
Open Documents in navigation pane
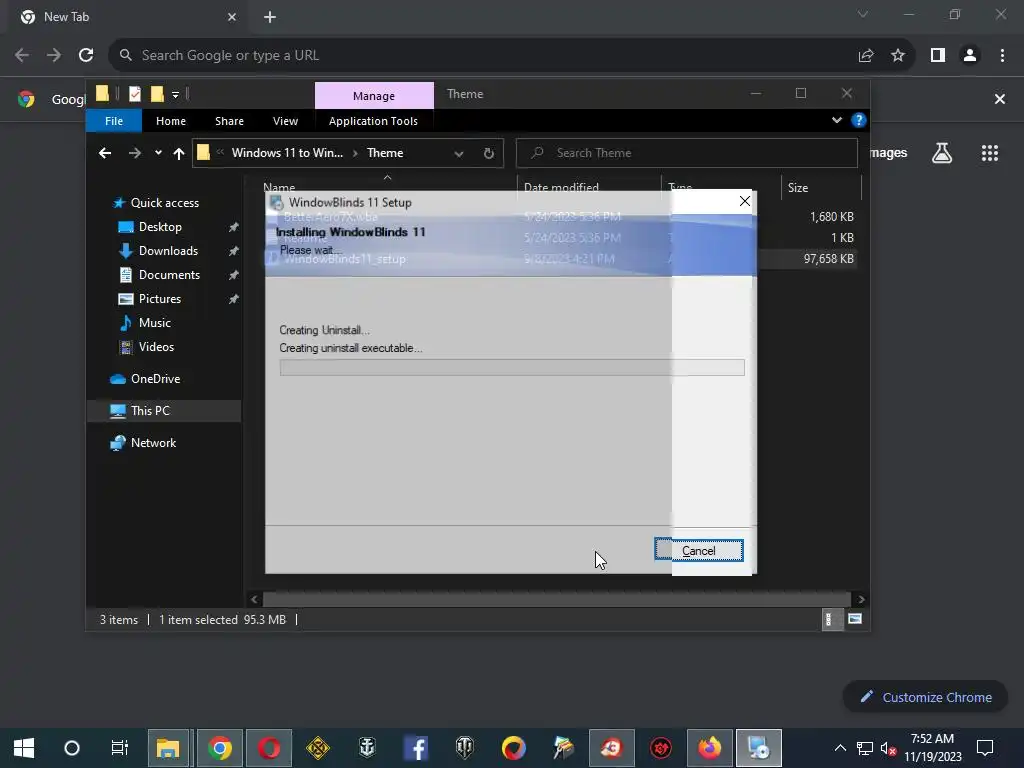(x=169, y=275)
